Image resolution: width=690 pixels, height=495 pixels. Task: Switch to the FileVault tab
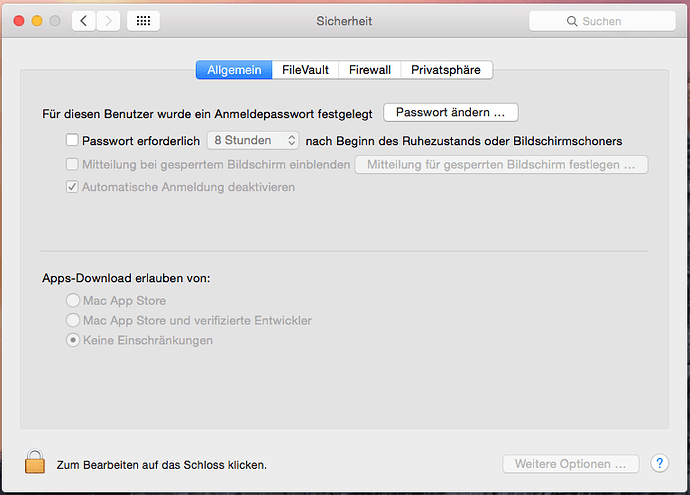[305, 70]
